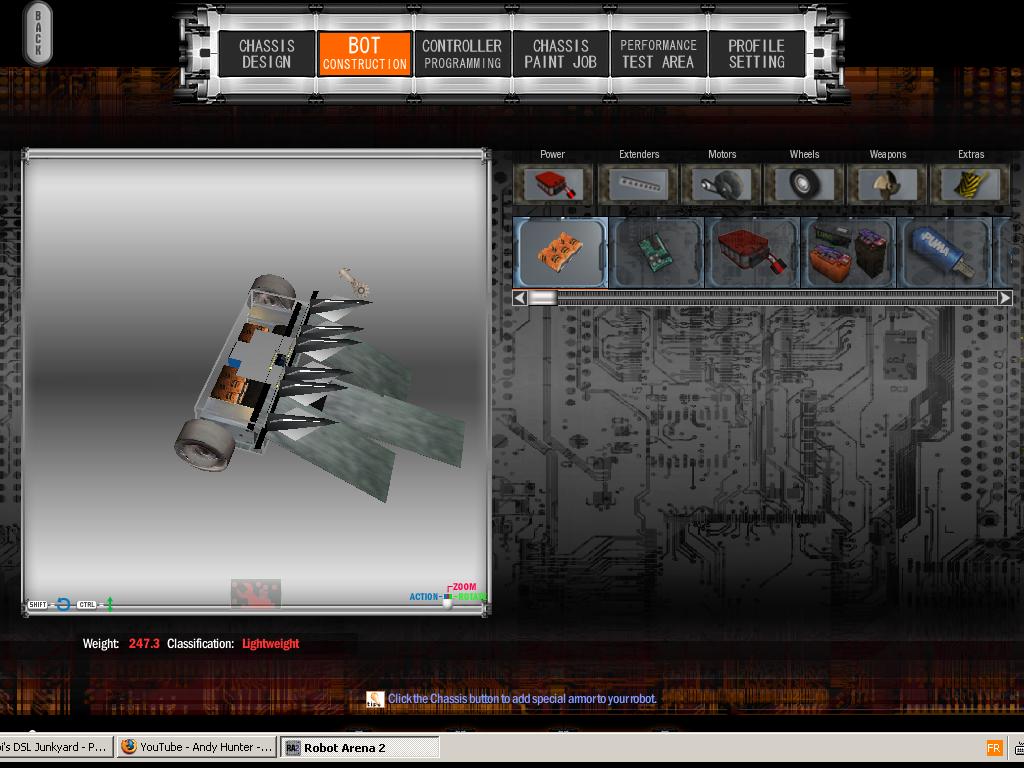The width and height of the screenshot is (1024, 768).
Task: Open the Profile Setting tab
Action: click(x=756, y=54)
